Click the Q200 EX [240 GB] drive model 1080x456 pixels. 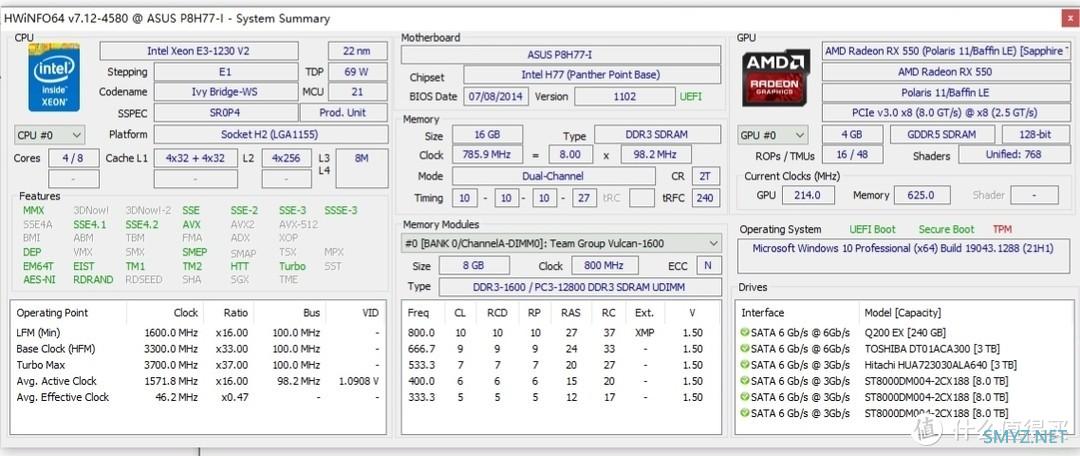point(904,333)
